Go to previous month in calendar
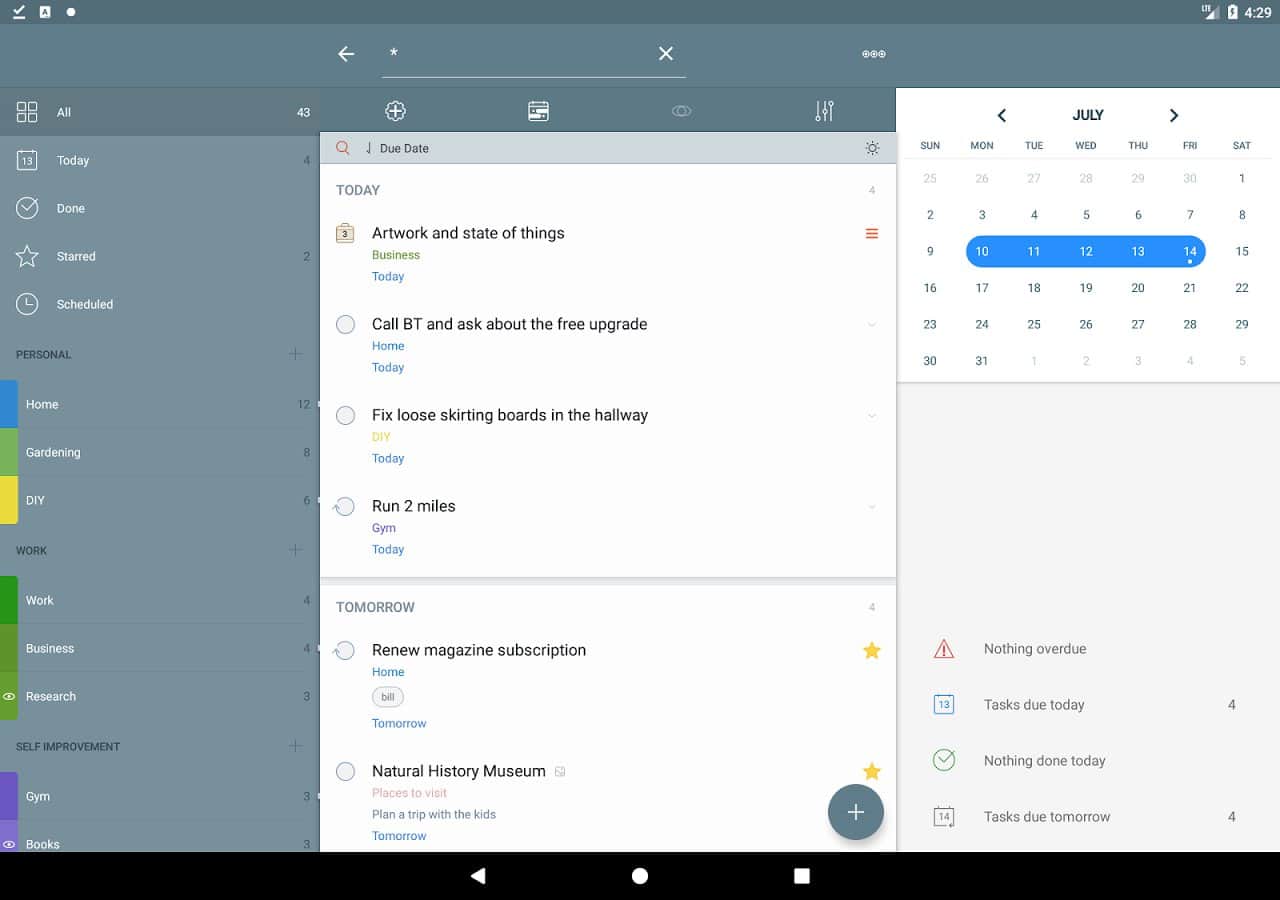This screenshot has height=900, width=1280. click(1001, 115)
